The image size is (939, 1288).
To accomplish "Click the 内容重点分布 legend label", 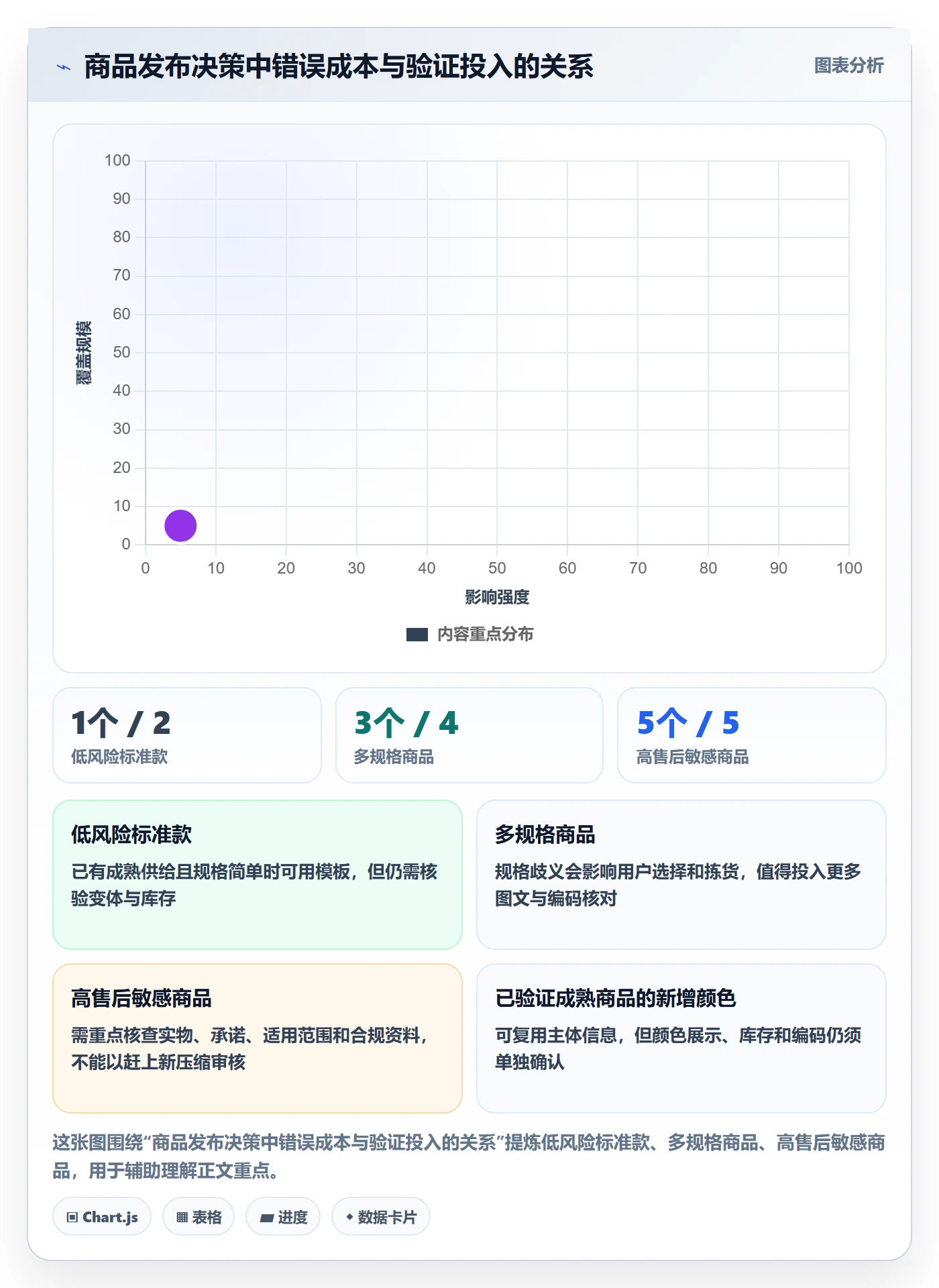I will 485,634.
